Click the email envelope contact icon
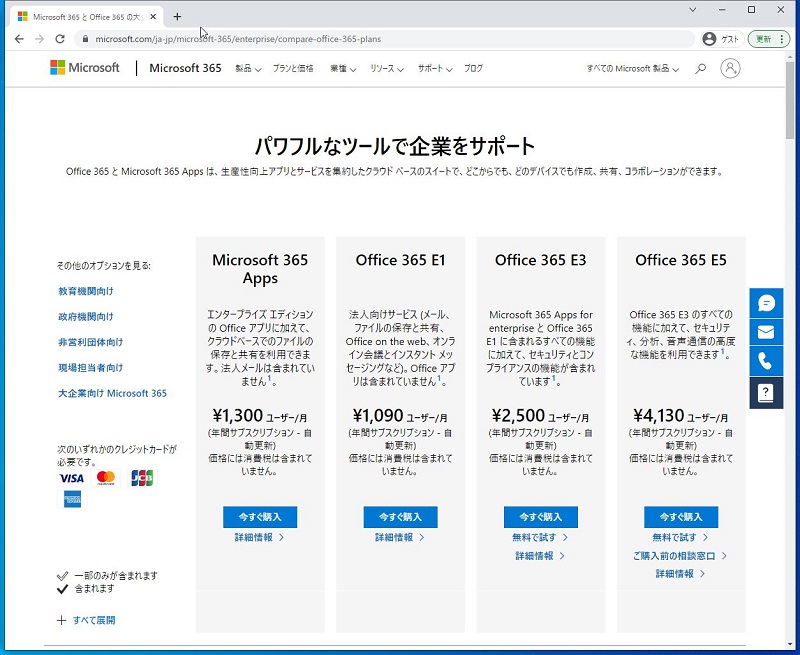This screenshot has width=800, height=655. (x=766, y=332)
